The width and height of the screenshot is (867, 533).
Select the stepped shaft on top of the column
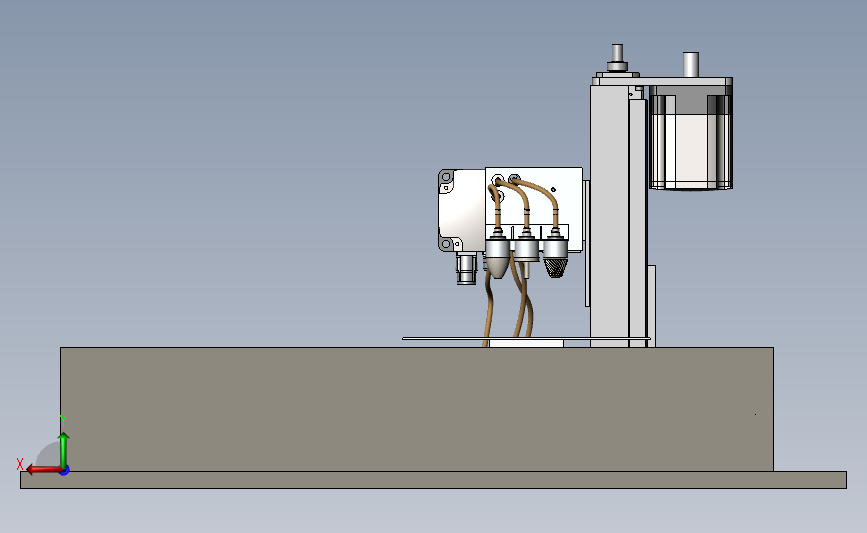pyautogui.click(x=617, y=58)
